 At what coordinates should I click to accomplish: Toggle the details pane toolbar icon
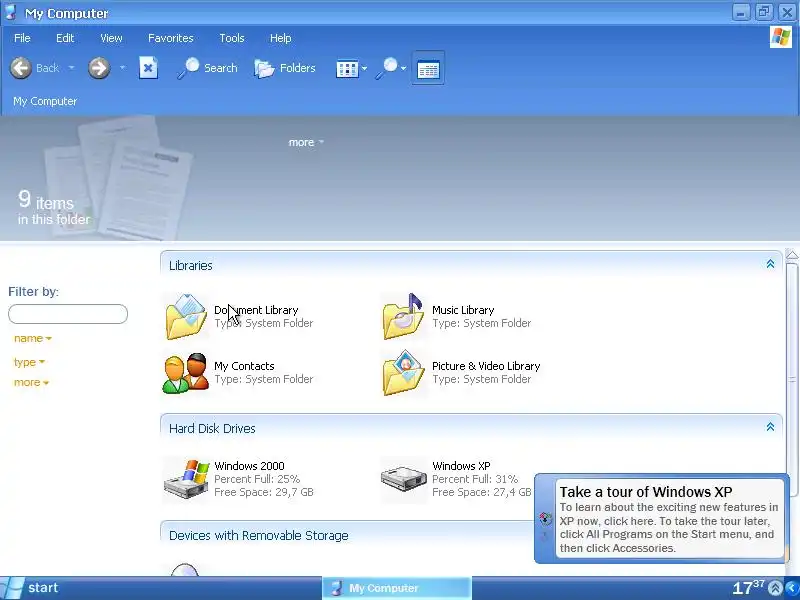(428, 68)
